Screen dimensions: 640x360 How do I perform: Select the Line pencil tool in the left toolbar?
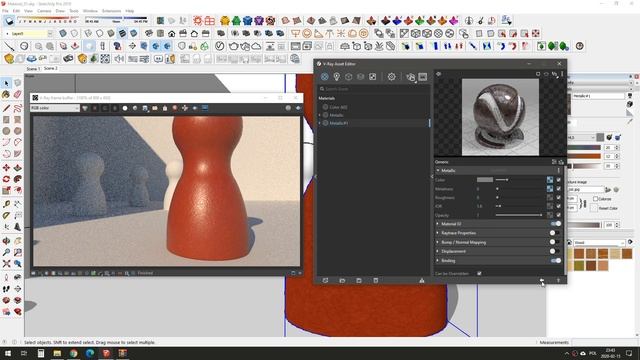[6, 108]
